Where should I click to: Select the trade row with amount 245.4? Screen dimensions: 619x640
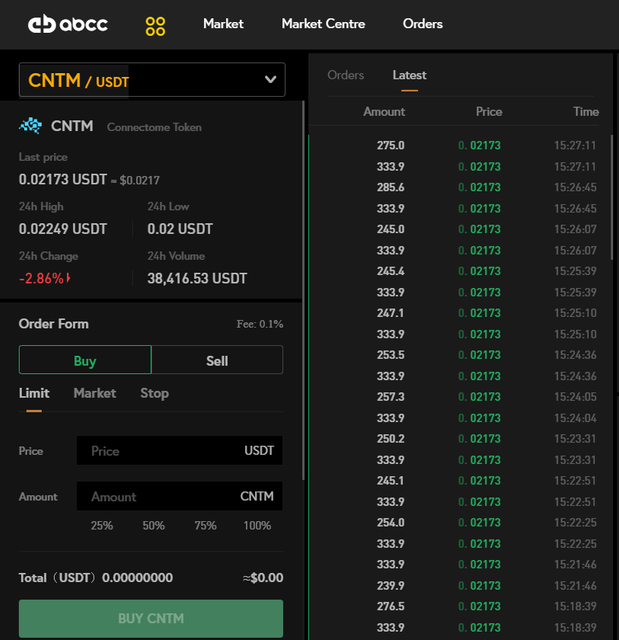[460, 271]
